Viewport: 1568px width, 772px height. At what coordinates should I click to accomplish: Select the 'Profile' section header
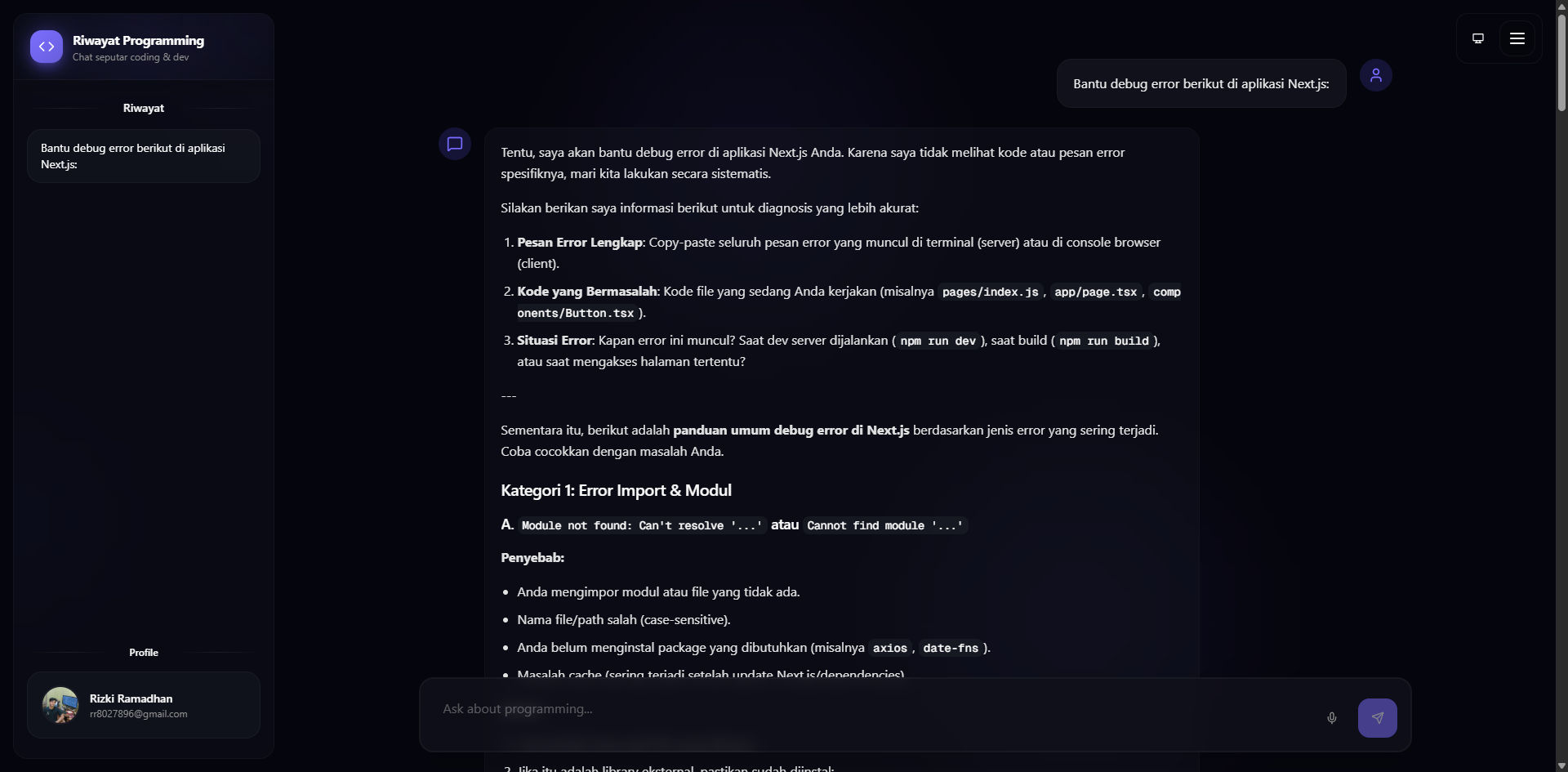click(144, 653)
